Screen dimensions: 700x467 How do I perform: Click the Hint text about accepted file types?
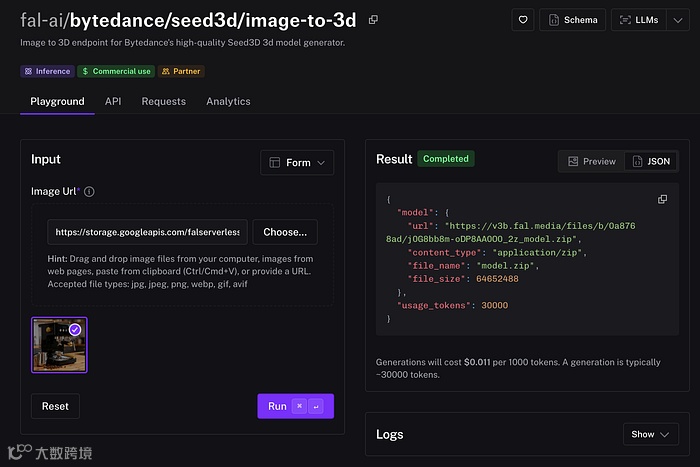pos(180,271)
